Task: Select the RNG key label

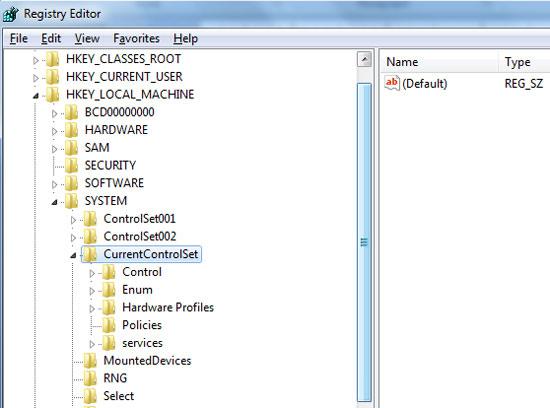Action: pyautogui.click(x=115, y=378)
